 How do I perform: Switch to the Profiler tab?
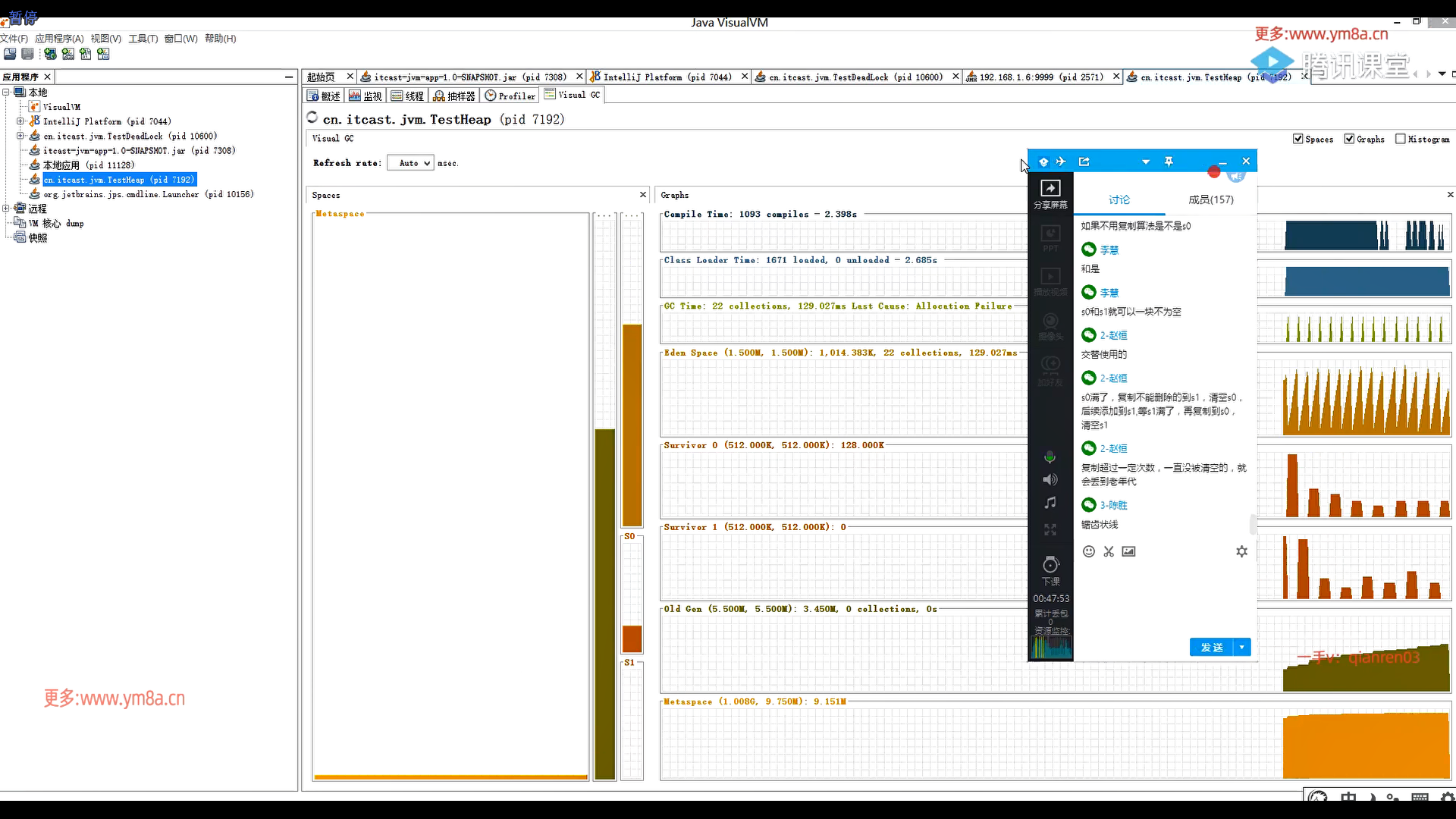tap(510, 96)
